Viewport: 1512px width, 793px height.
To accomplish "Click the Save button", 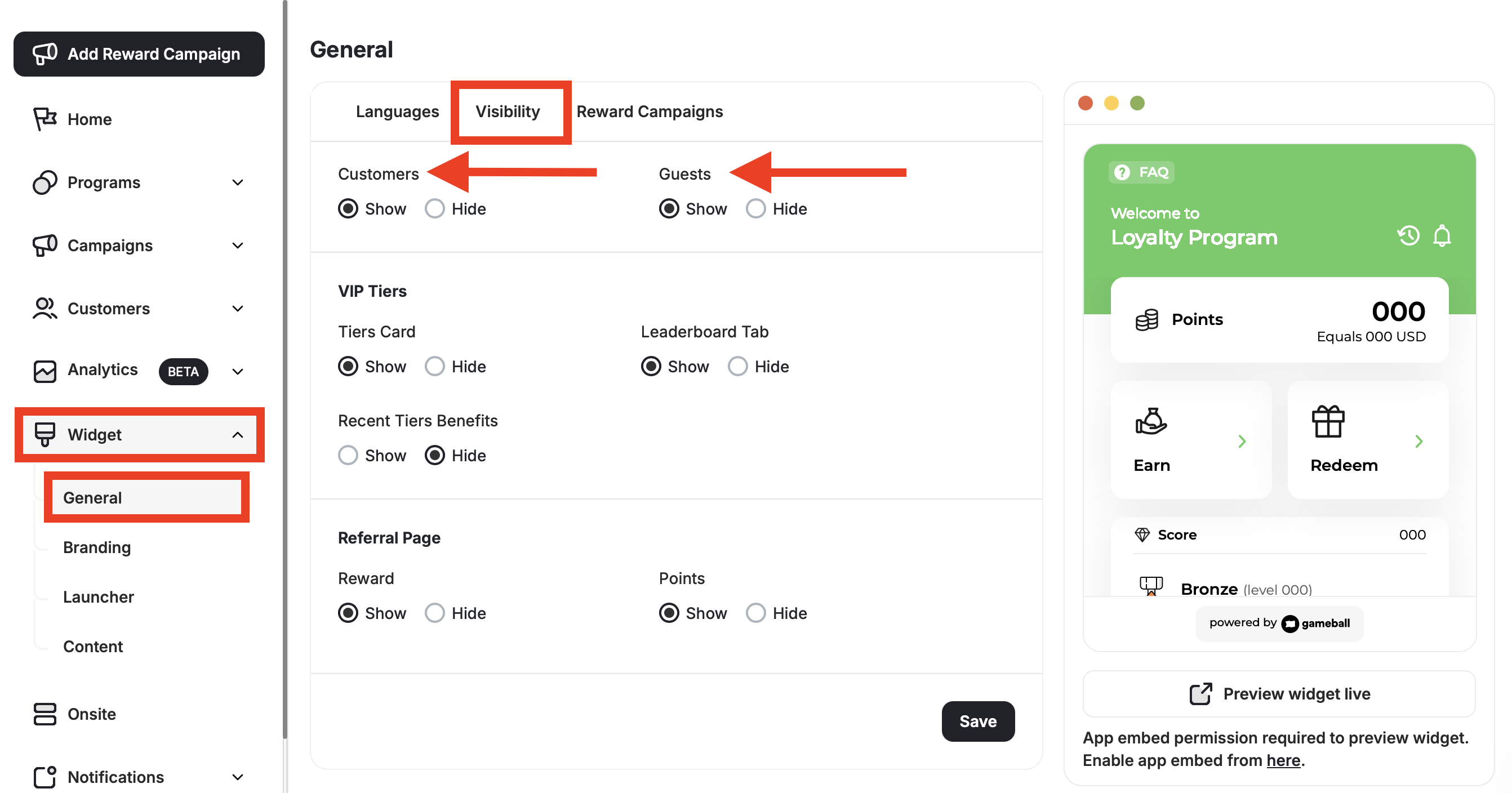I will (x=978, y=721).
